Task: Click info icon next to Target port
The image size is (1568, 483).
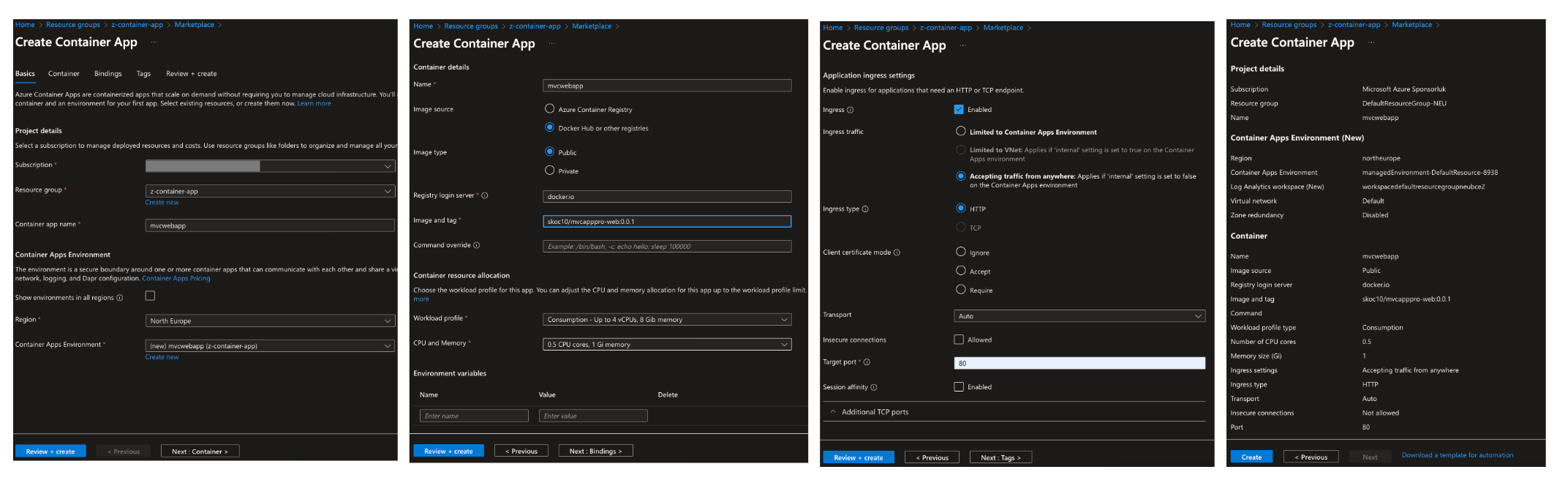Action: coord(867,362)
